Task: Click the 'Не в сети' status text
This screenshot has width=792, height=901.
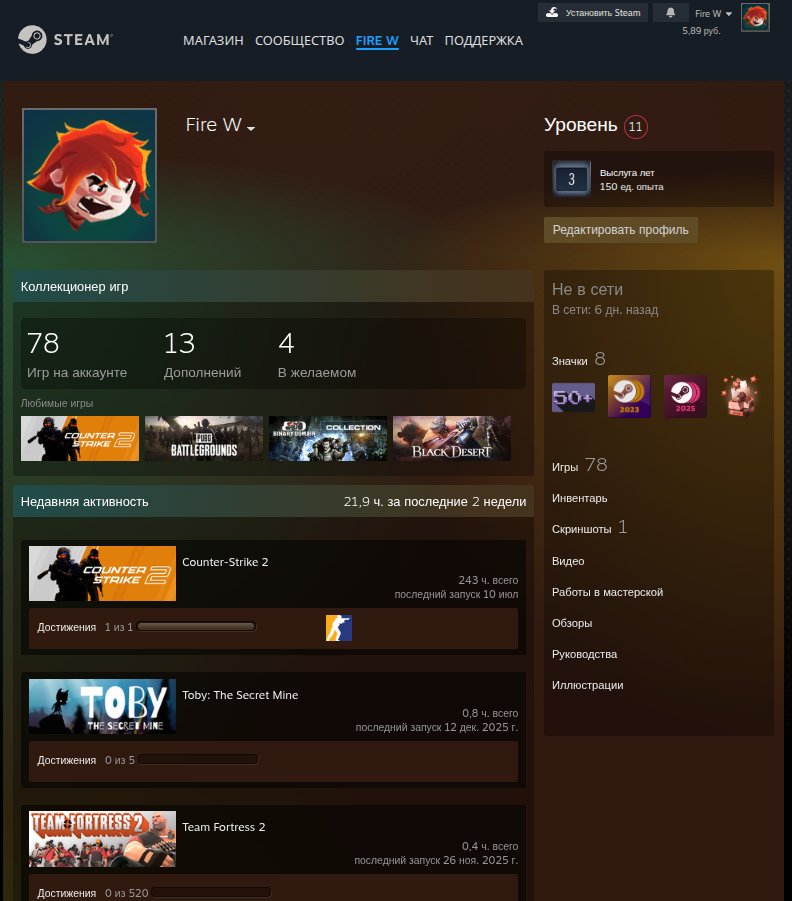Action: [587, 289]
